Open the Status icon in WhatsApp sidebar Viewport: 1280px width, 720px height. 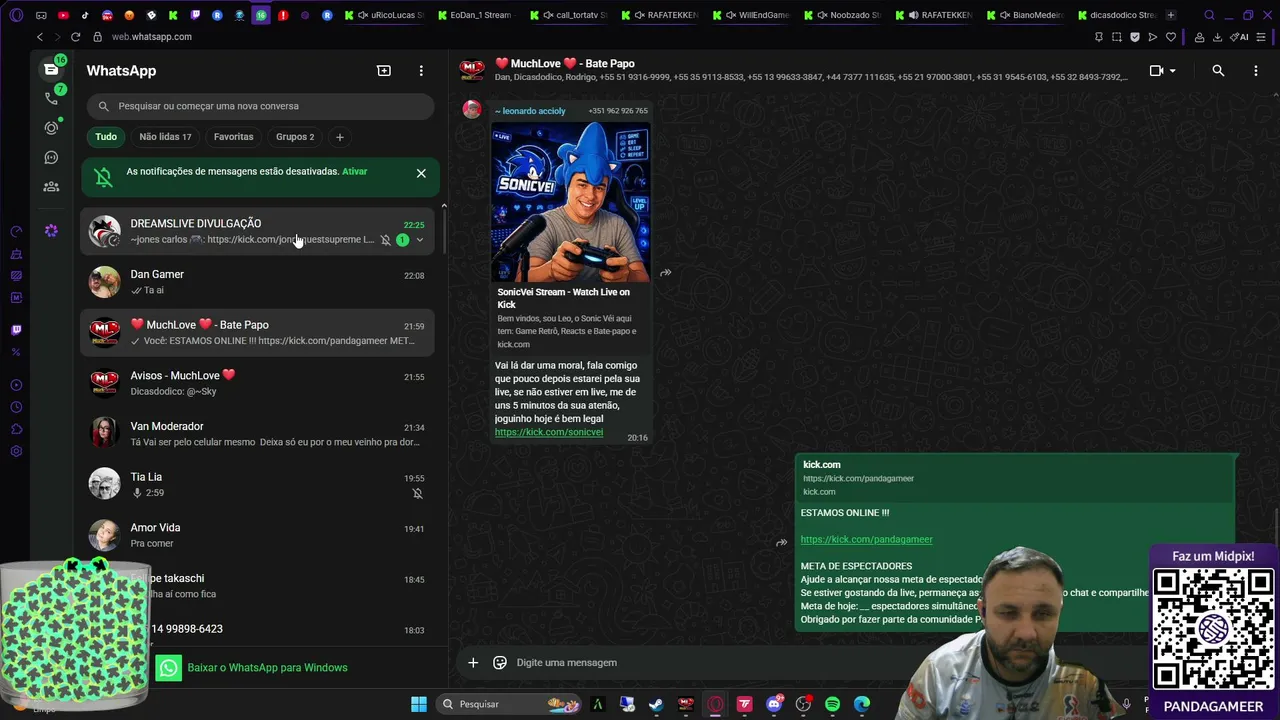click(51, 128)
